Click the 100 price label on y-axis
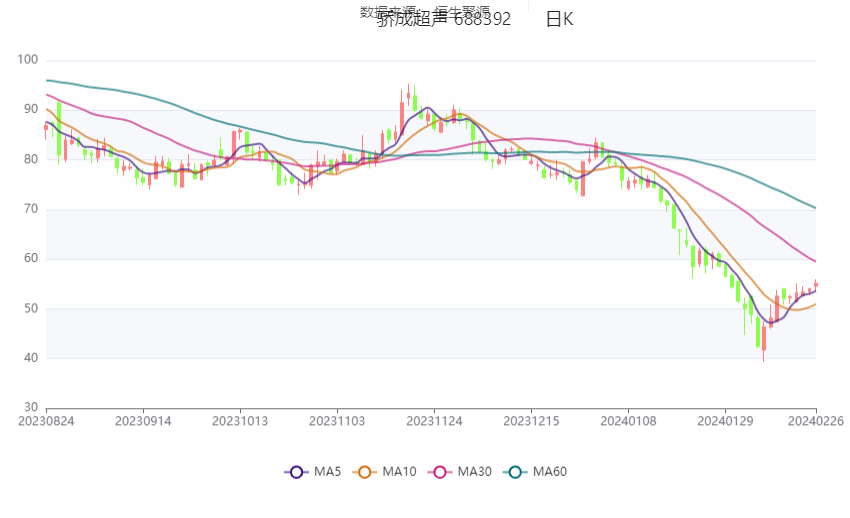Image resolution: width=850 pixels, height=518 pixels. coord(28,60)
